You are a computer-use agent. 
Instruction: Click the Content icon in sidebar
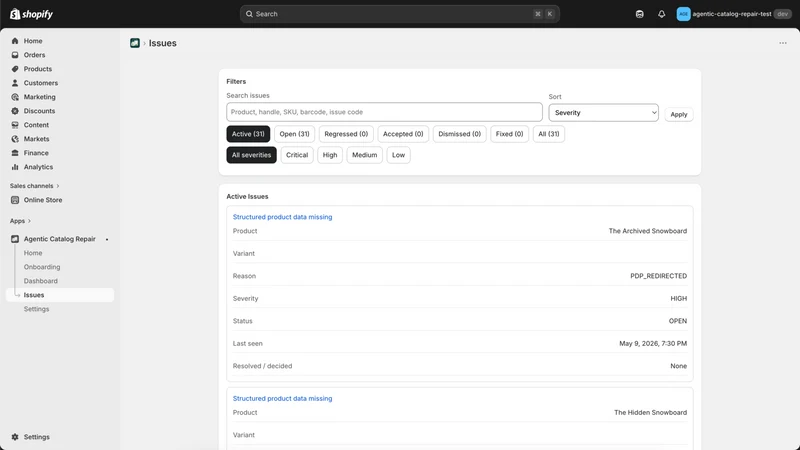[15, 124]
